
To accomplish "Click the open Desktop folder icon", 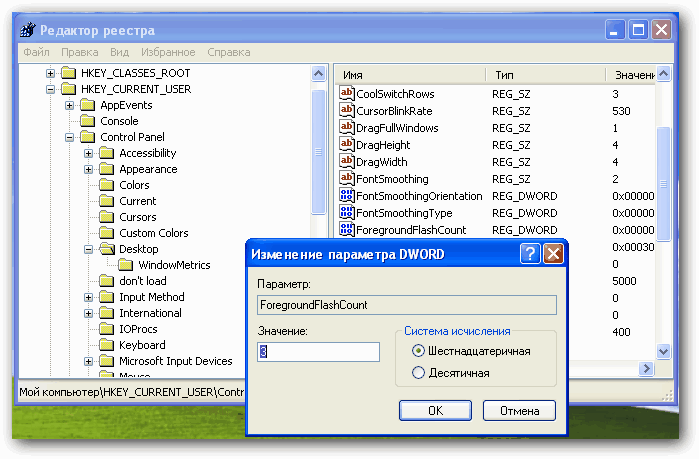I will tap(107, 249).
